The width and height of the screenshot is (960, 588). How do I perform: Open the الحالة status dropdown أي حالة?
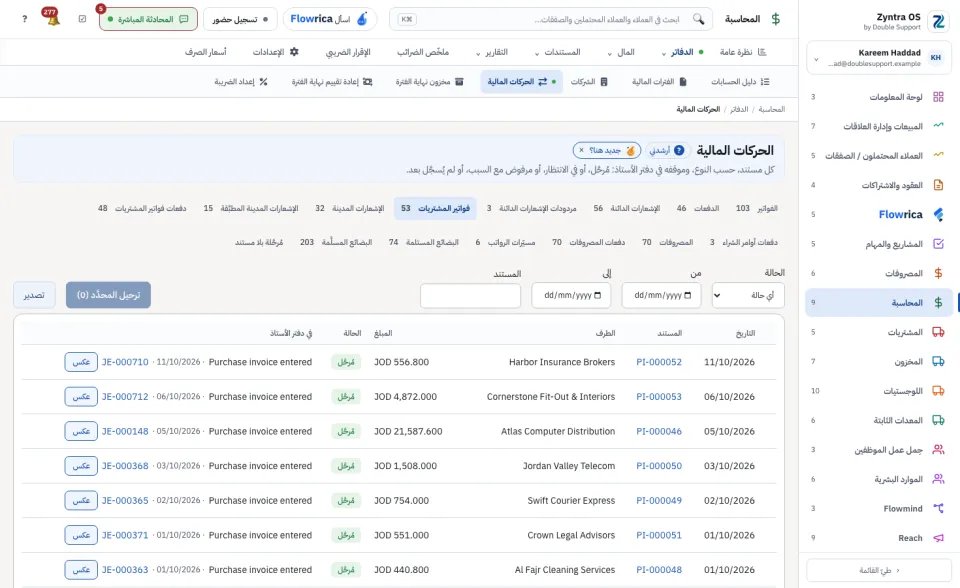748,295
